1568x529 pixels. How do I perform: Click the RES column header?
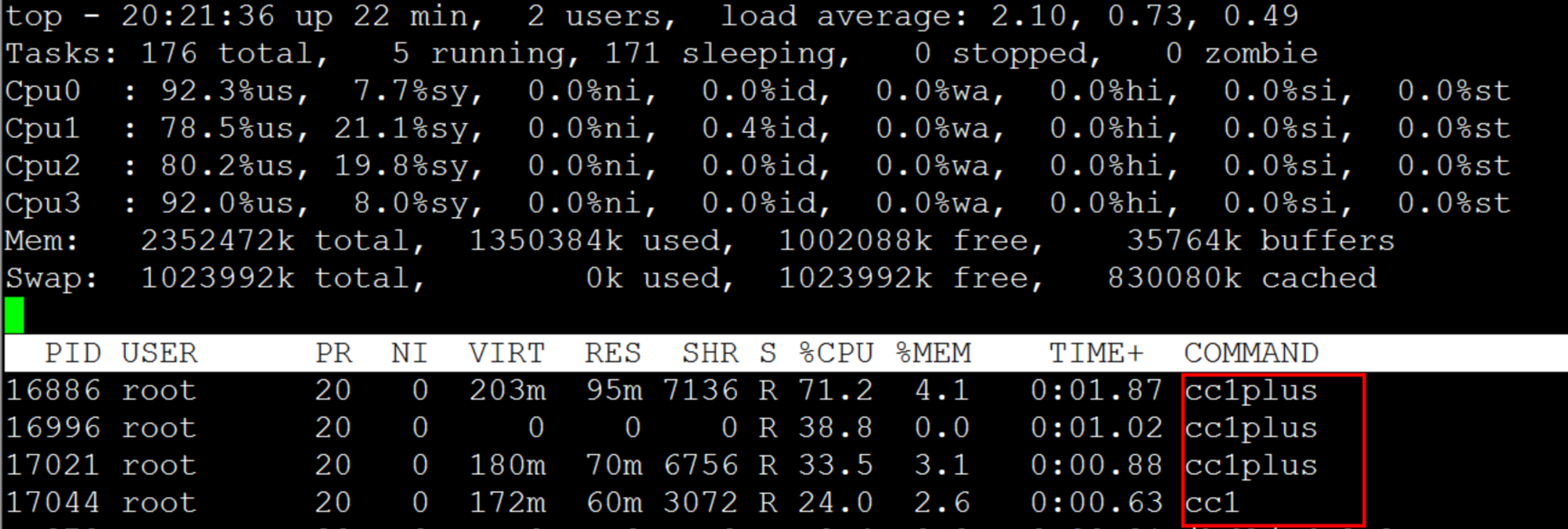click(613, 353)
